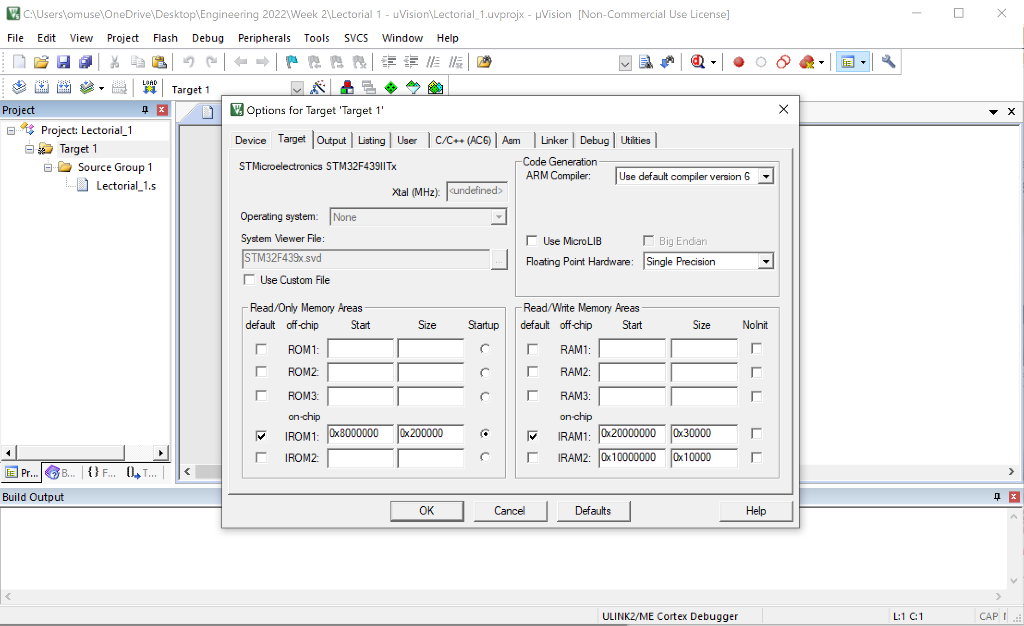The width and height of the screenshot is (1024, 626).
Task: Click Project panel horizontal scrollbar
Action: pyautogui.click(x=70, y=452)
